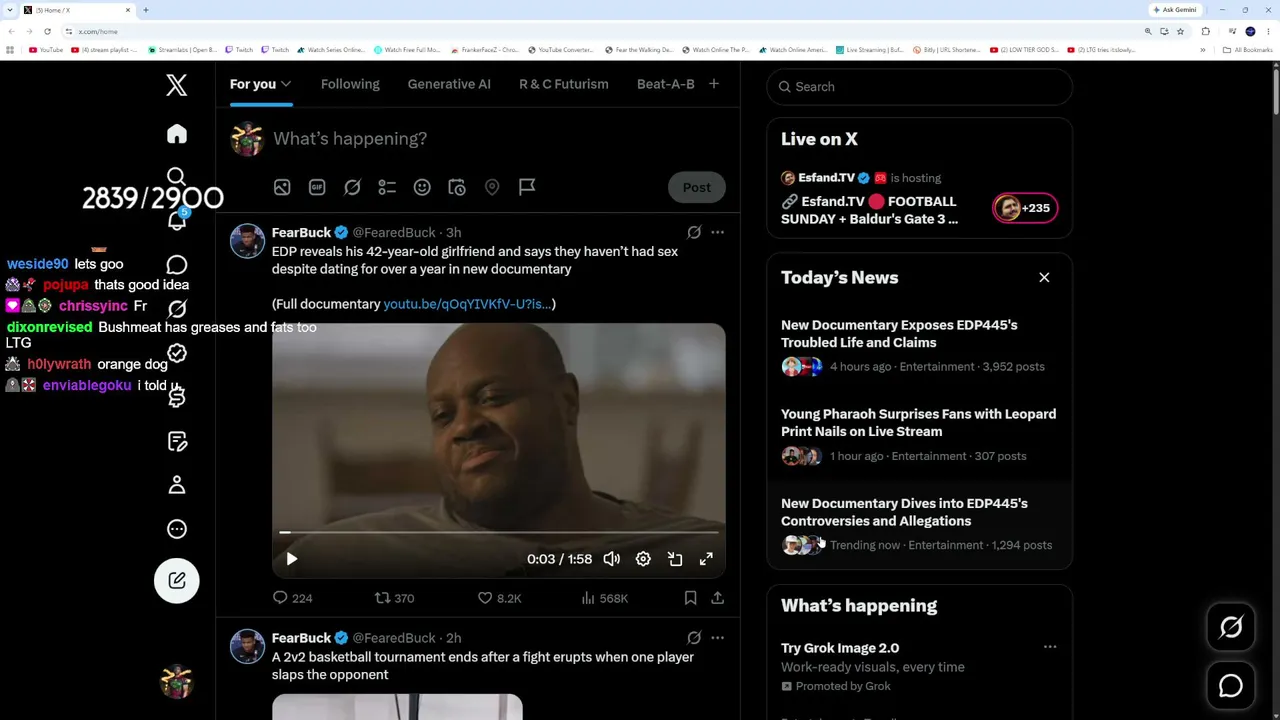Screen dimensions: 1280x720
Task: Open the Home house icon in sidebar
Action: click(177, 134)
